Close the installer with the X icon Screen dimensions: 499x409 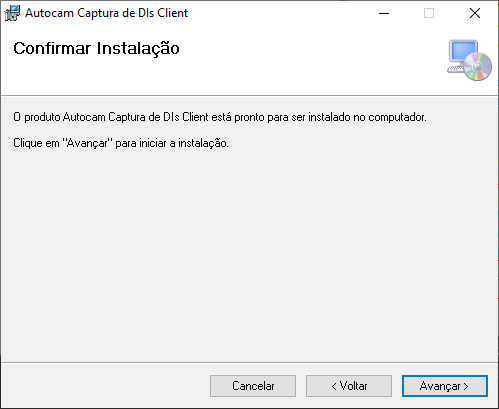point(475,13)
